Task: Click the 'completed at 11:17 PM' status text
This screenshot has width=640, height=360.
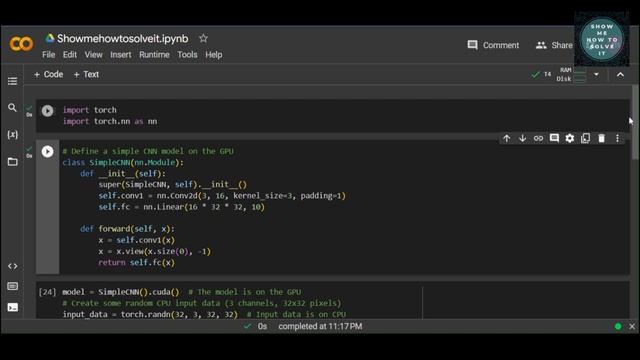Action: [320, 327]
